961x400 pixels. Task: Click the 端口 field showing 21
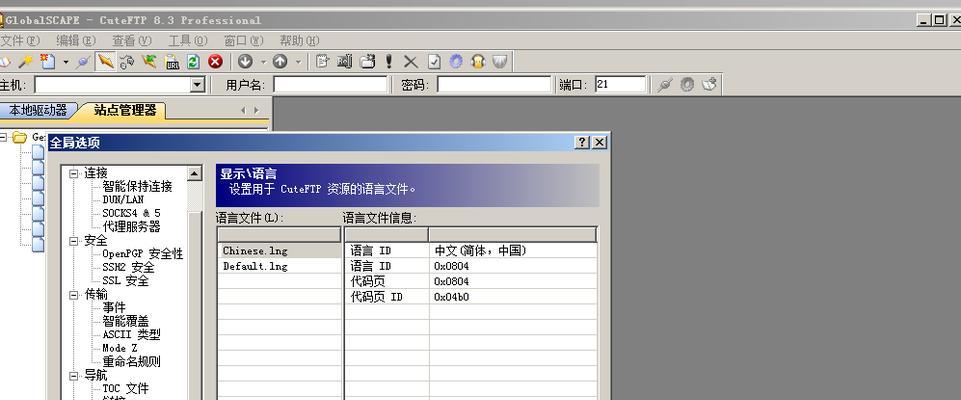620,85
